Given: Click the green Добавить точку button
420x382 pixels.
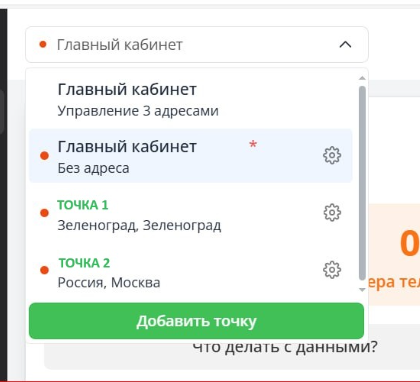Looking at the screenshot, I should point(196,321).
